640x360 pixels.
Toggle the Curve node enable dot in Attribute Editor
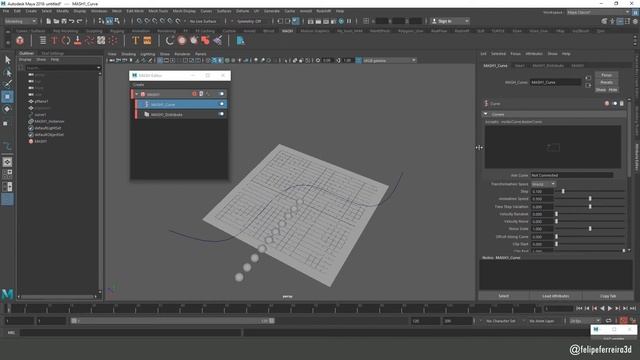615,104
